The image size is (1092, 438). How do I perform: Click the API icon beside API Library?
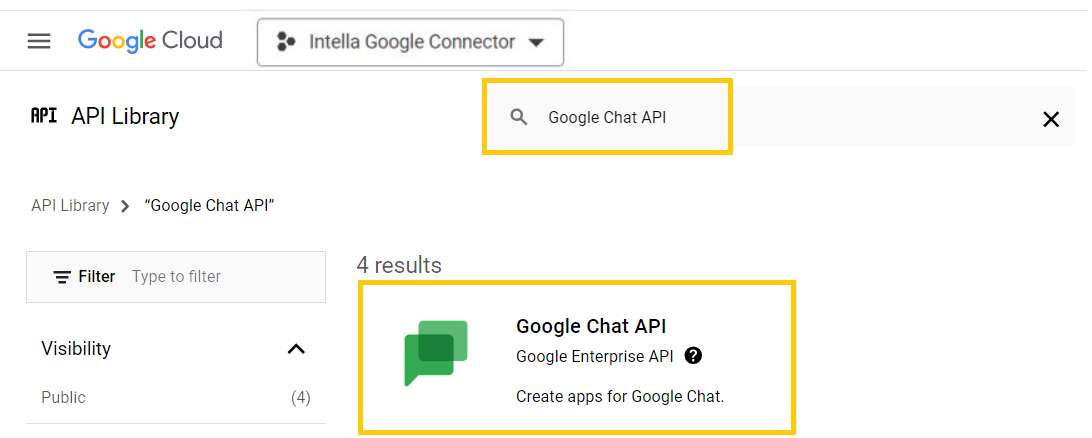click(44, 116)
